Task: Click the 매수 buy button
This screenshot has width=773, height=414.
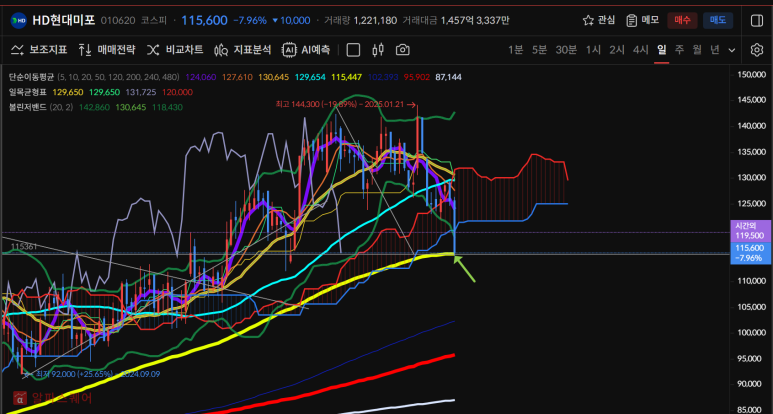Action: point(682,20)
